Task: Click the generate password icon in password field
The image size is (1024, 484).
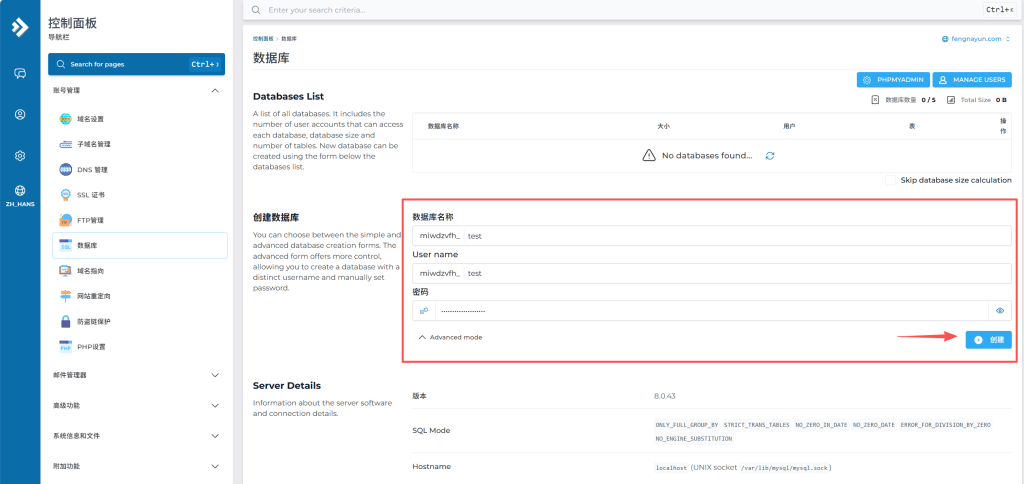Action: (424, 311)
